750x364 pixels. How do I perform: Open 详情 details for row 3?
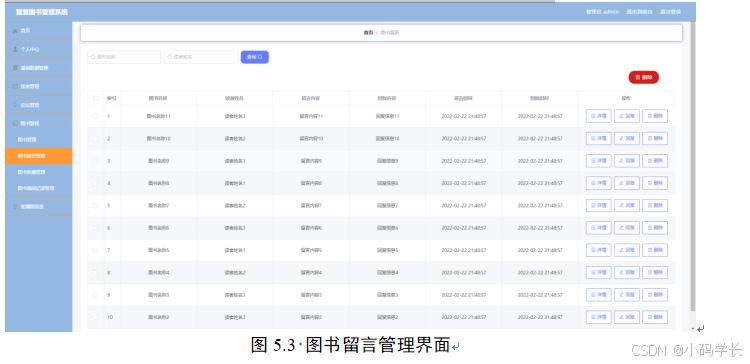pyautogui.click(x=598, y=161)
